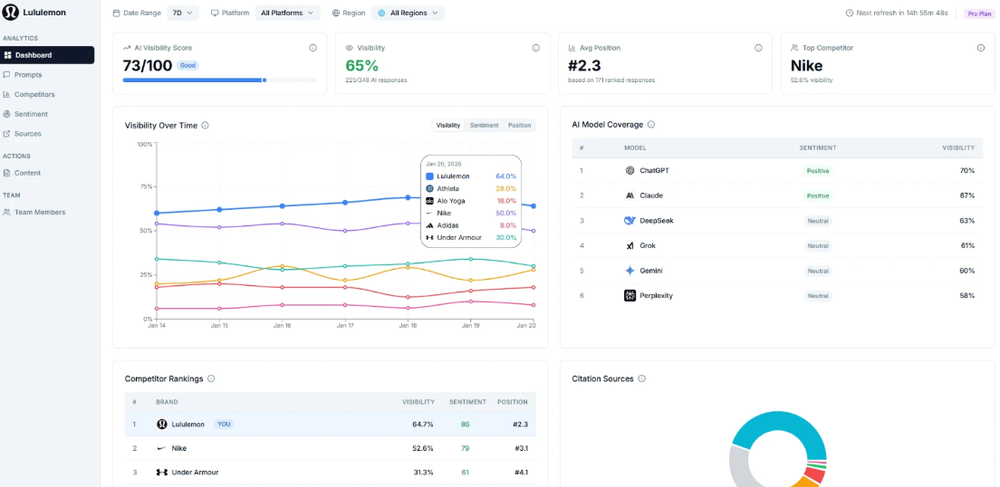The image size is (1000, 487).
Task: Click the Neutral badge in Grok row
Action: click(818, 245)
